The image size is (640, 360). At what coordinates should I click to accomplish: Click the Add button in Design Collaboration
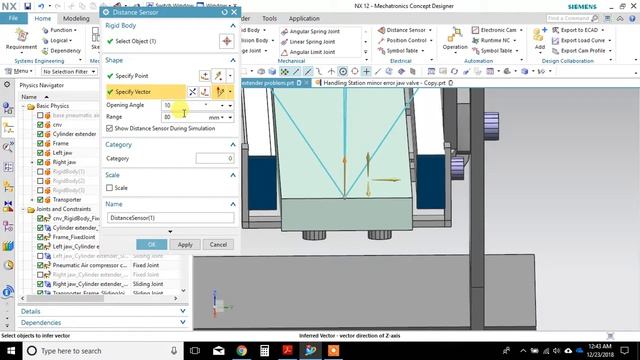point(540,39)
